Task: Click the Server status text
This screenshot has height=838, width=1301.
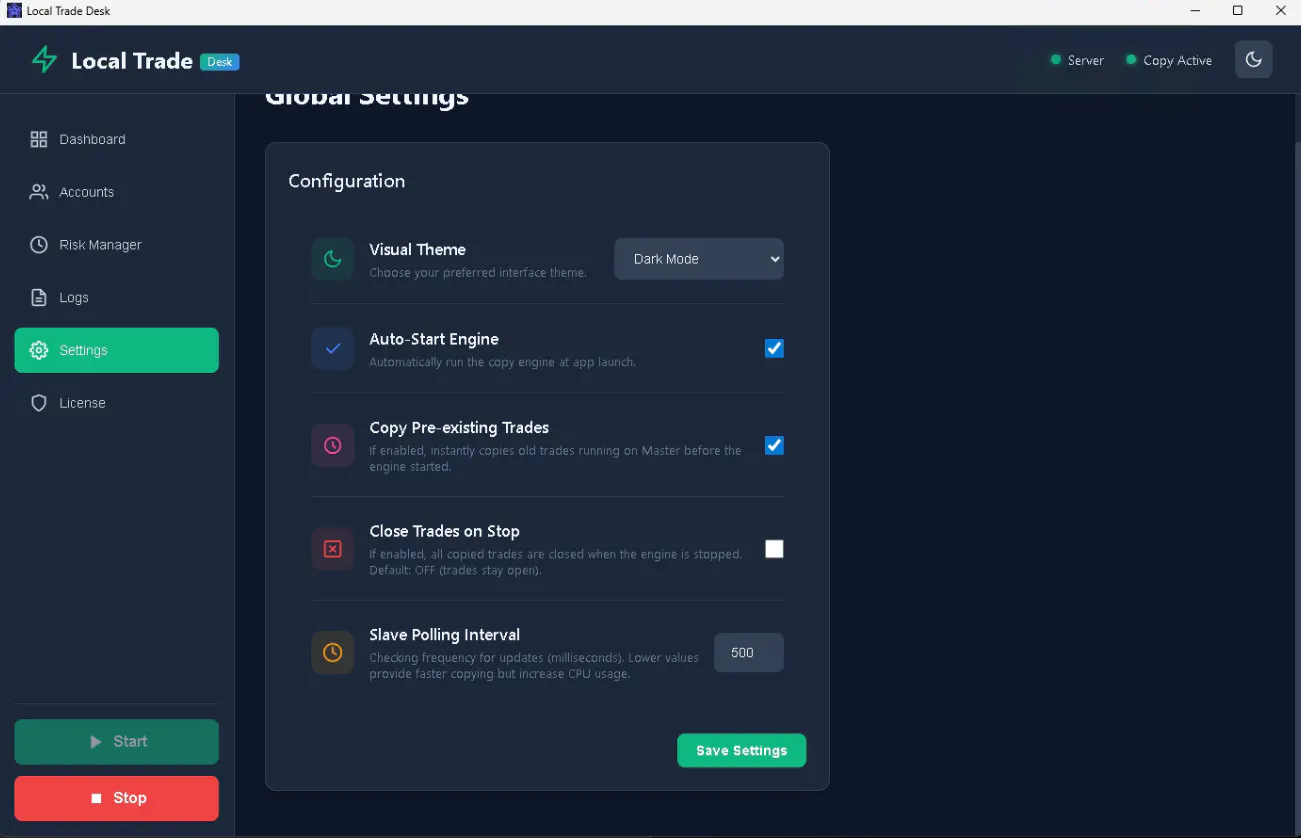Action: 1086,61
